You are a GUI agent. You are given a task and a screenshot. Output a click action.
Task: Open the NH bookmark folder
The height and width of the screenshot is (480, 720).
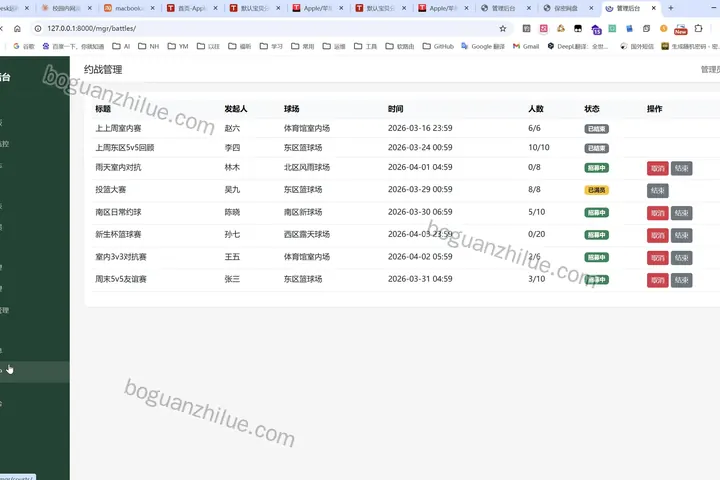148,46
